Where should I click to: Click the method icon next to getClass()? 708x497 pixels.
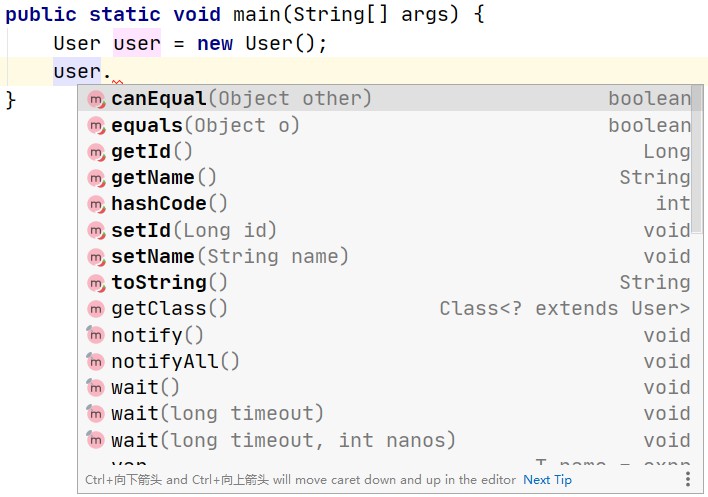click(x=96, y=309)
